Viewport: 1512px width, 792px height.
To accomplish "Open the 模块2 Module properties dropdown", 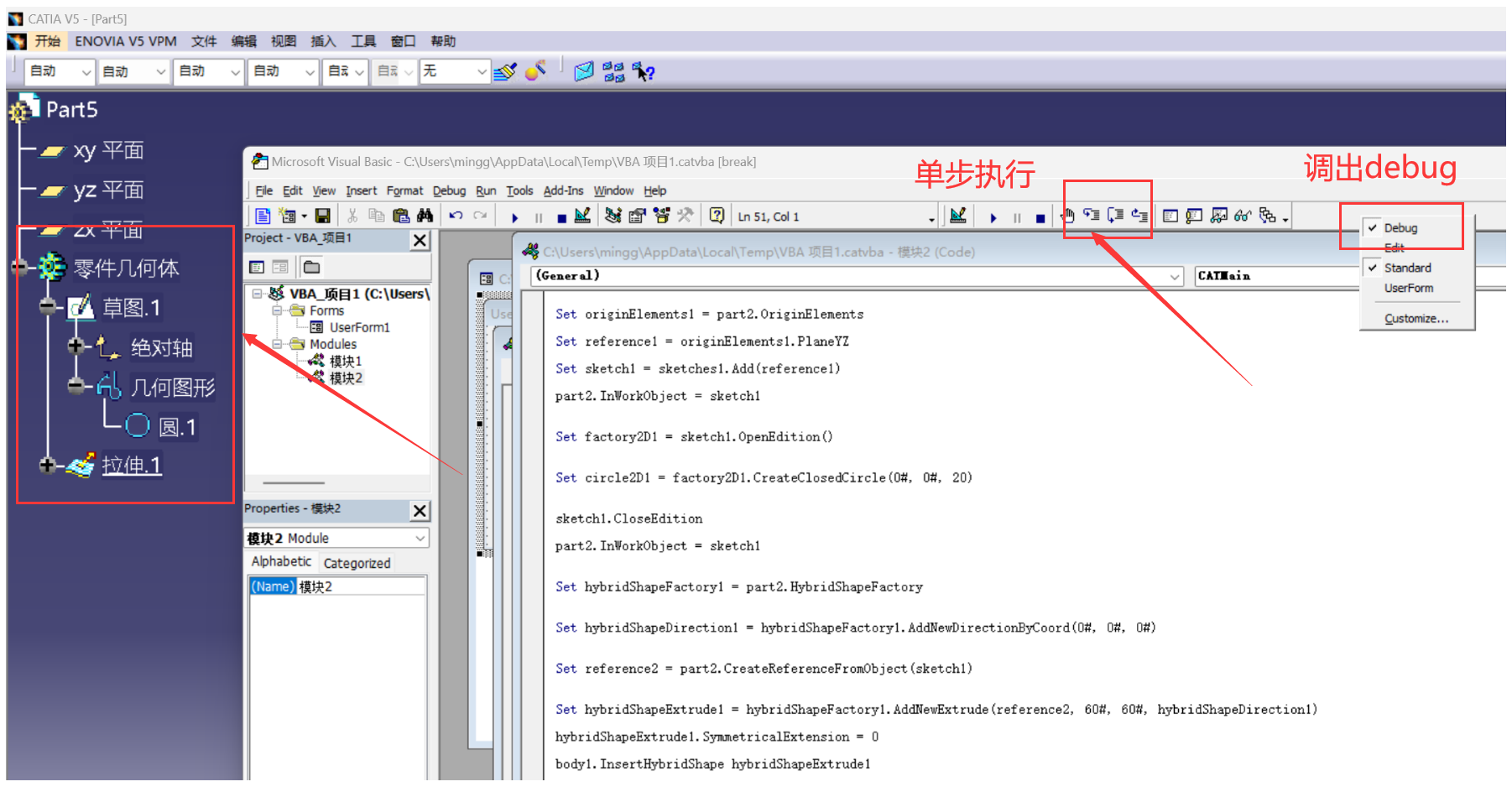I will pos(420,538).
